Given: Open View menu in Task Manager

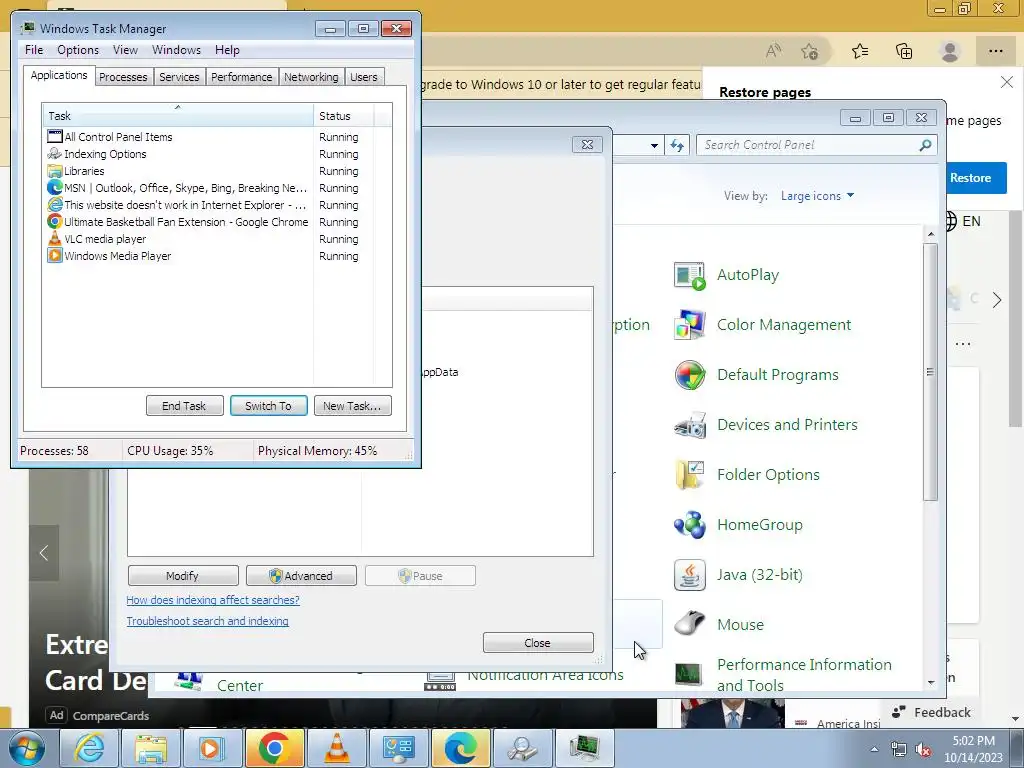Looking at the screenshot, I should tap(125, 50).
